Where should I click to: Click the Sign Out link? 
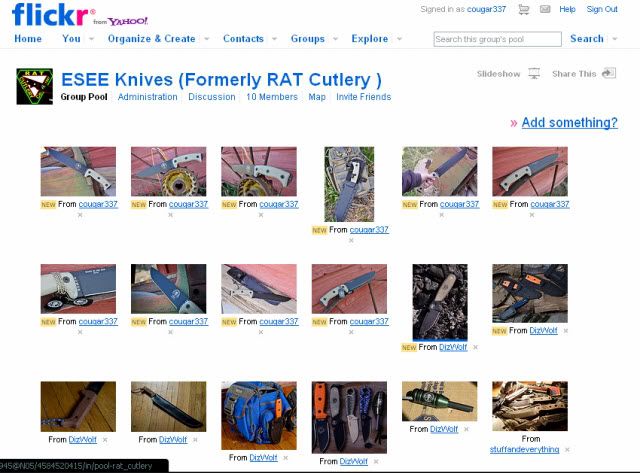click(602, 9)
